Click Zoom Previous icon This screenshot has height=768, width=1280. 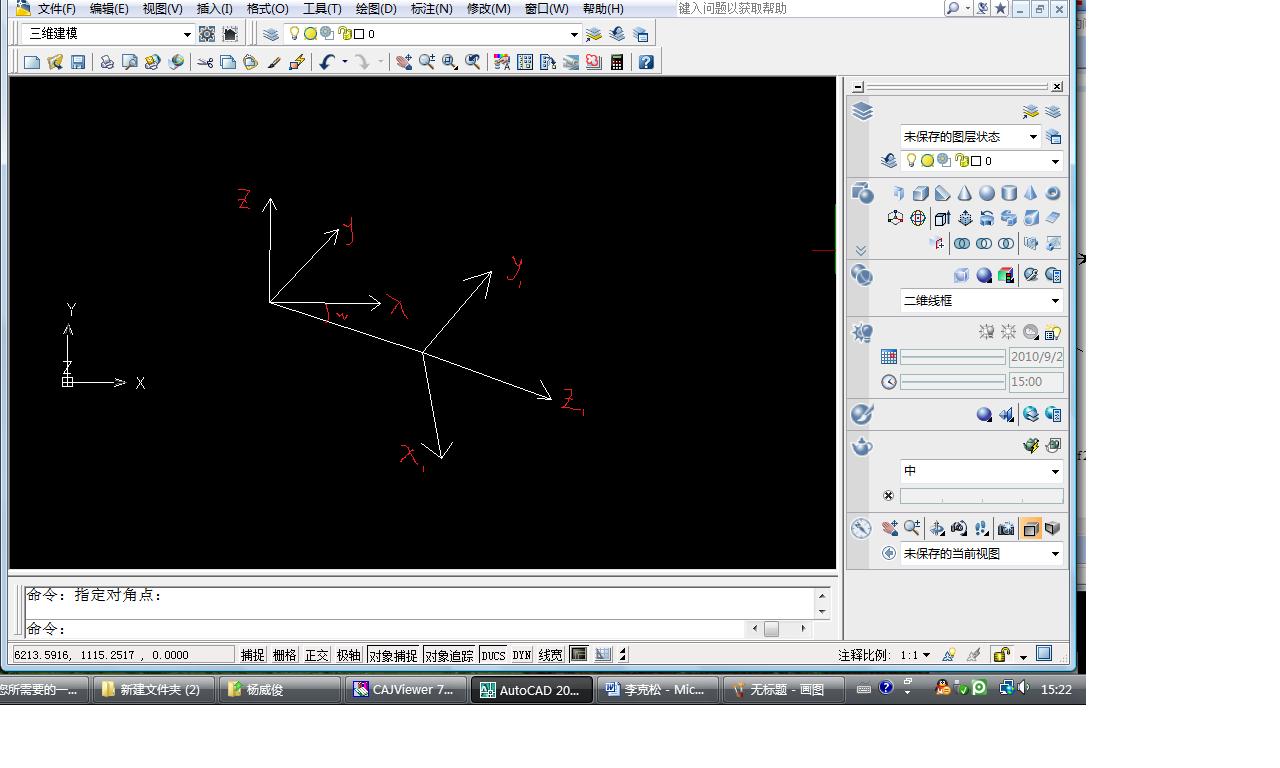click(x=473, y=62)
